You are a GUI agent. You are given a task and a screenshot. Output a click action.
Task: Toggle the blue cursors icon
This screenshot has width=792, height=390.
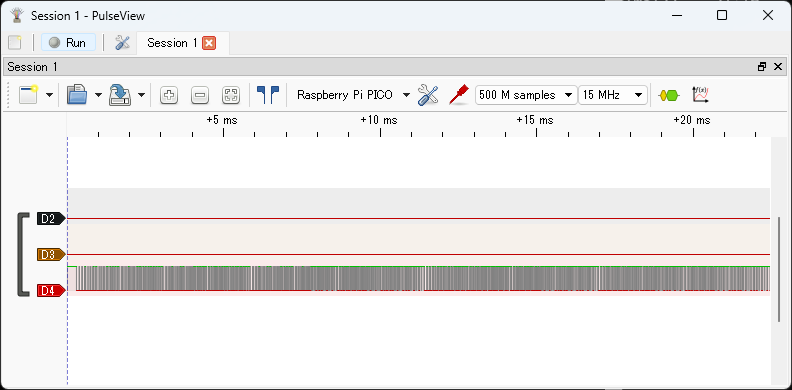tap(268, 94)
